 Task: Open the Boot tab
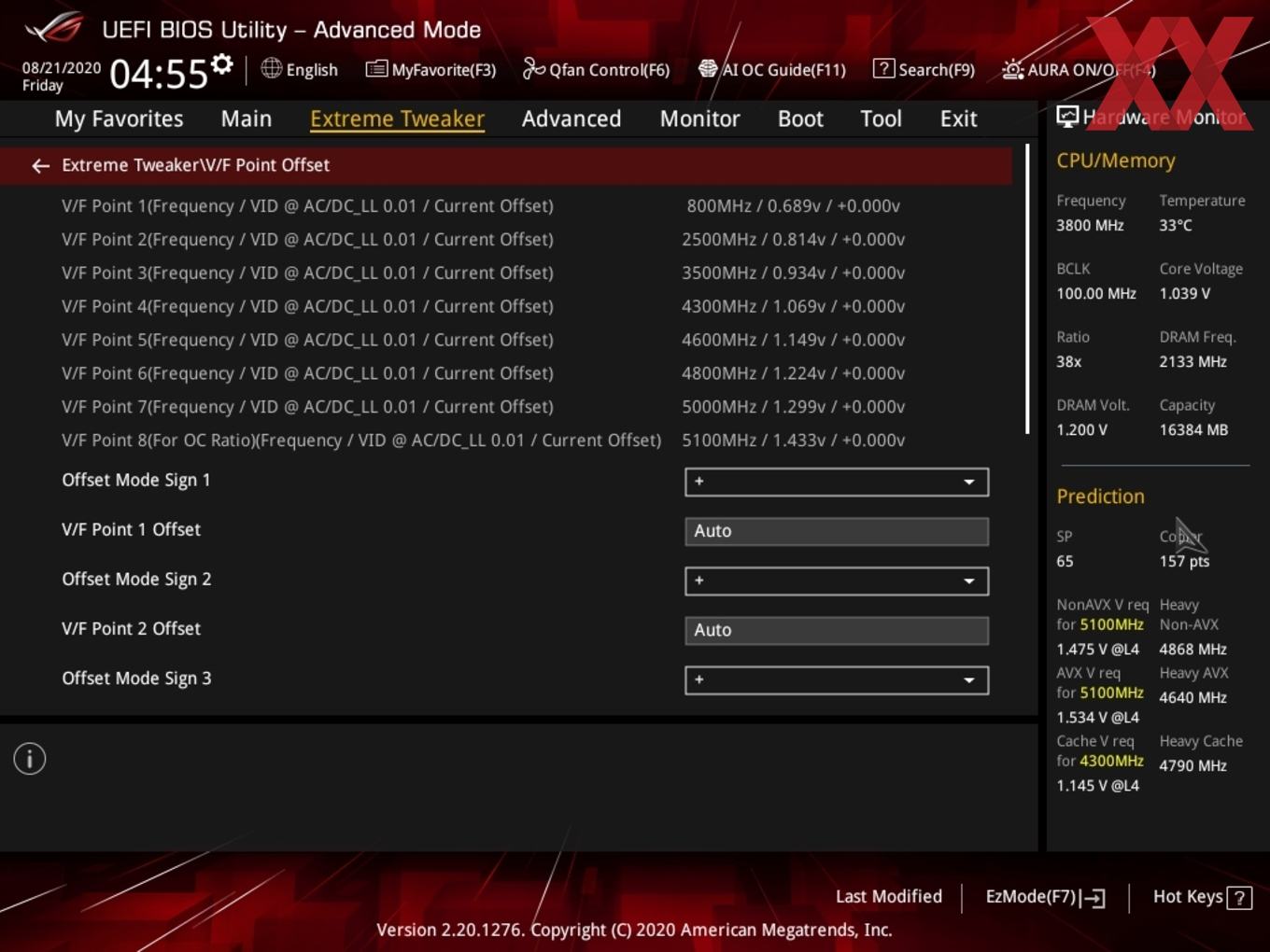pos(800,119)
